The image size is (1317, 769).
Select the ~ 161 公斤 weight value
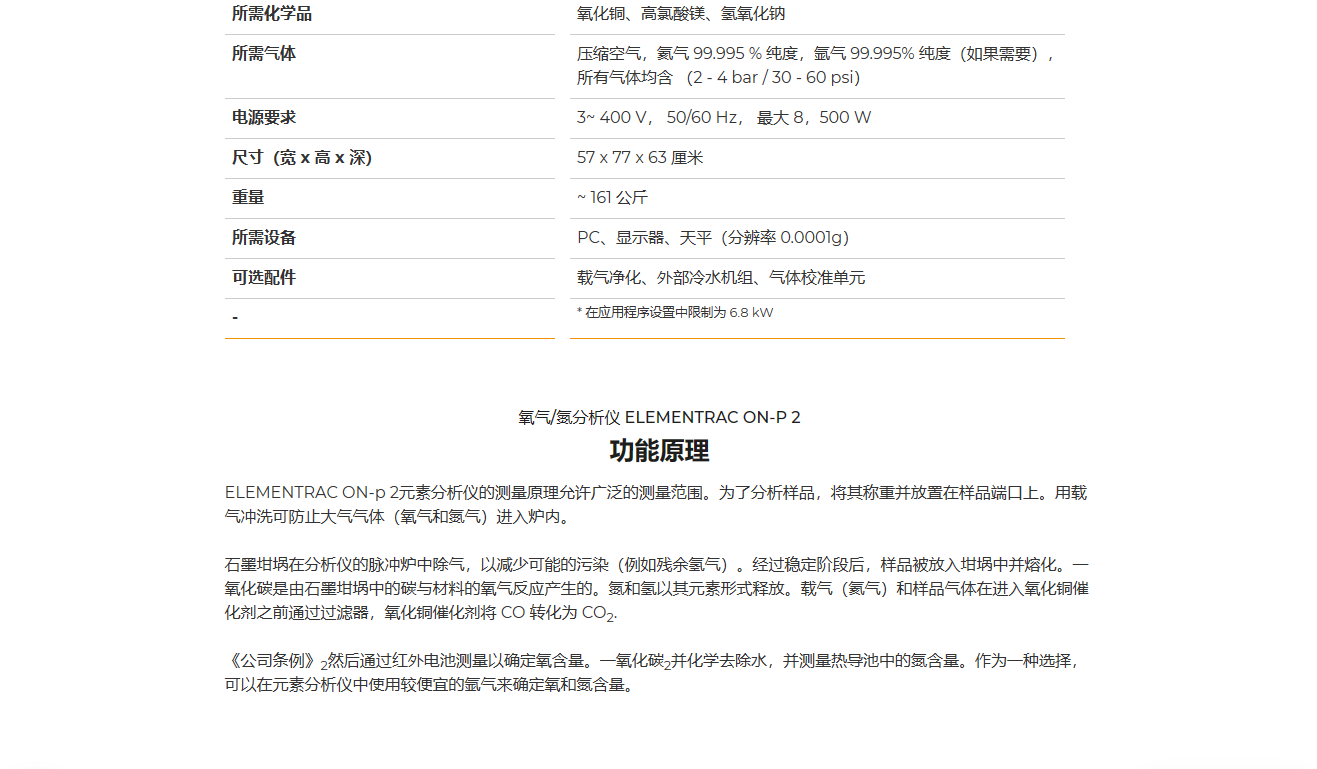click(x=612, y=198)
